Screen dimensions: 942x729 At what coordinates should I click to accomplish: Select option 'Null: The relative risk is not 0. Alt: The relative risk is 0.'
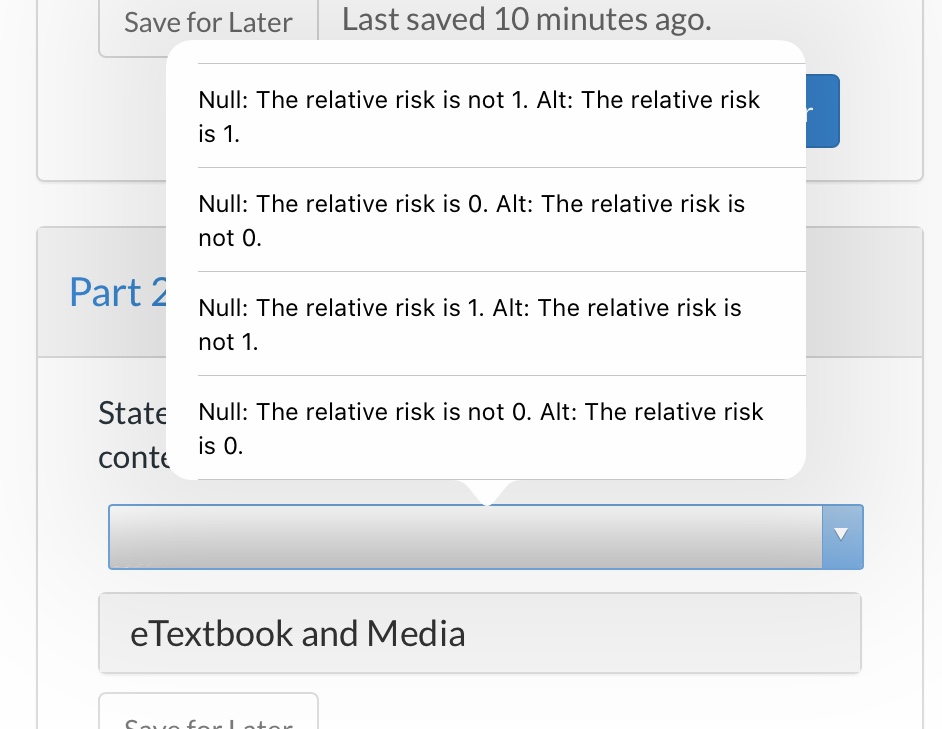coord(480,428)
